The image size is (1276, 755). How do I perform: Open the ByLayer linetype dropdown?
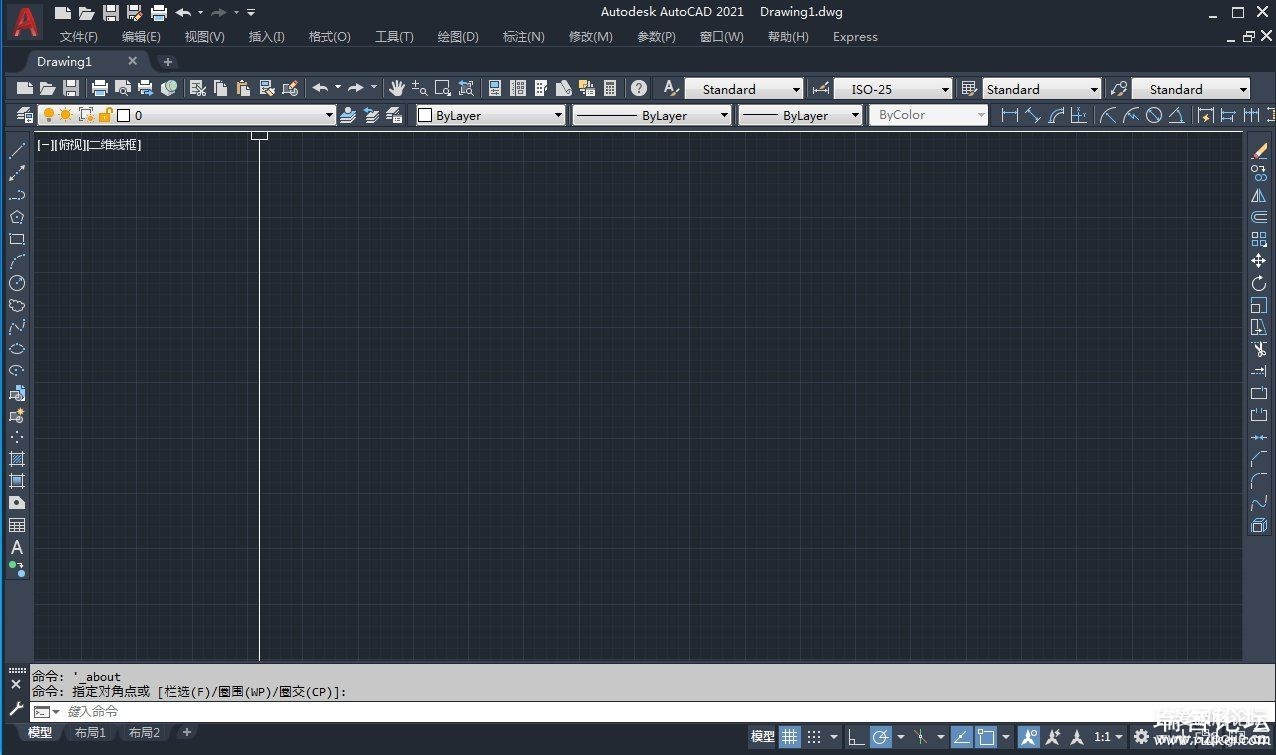(725, 115)
